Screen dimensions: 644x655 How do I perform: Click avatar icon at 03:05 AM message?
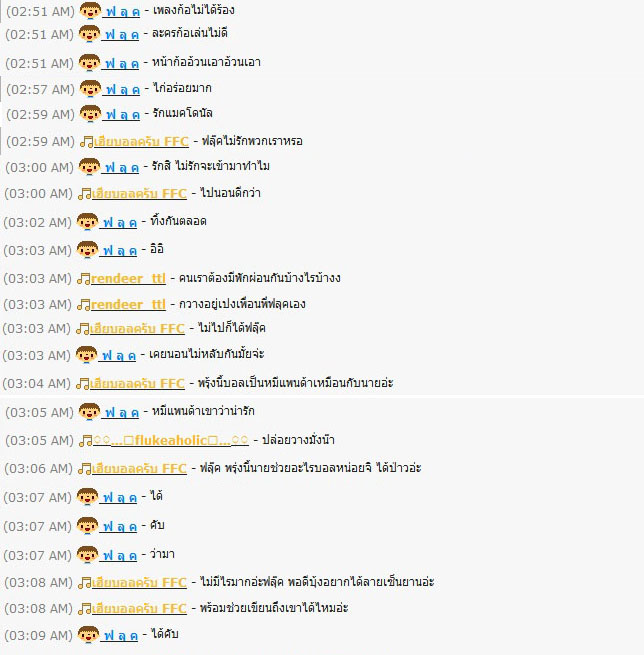89,411
